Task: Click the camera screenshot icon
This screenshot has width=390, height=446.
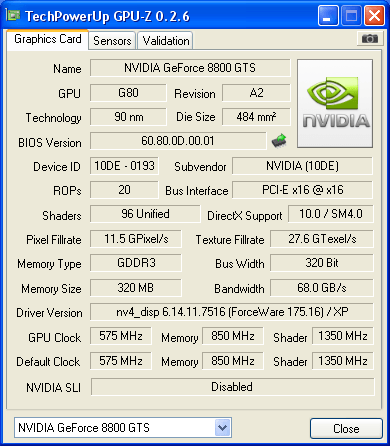Action: (x=369, y=39)
